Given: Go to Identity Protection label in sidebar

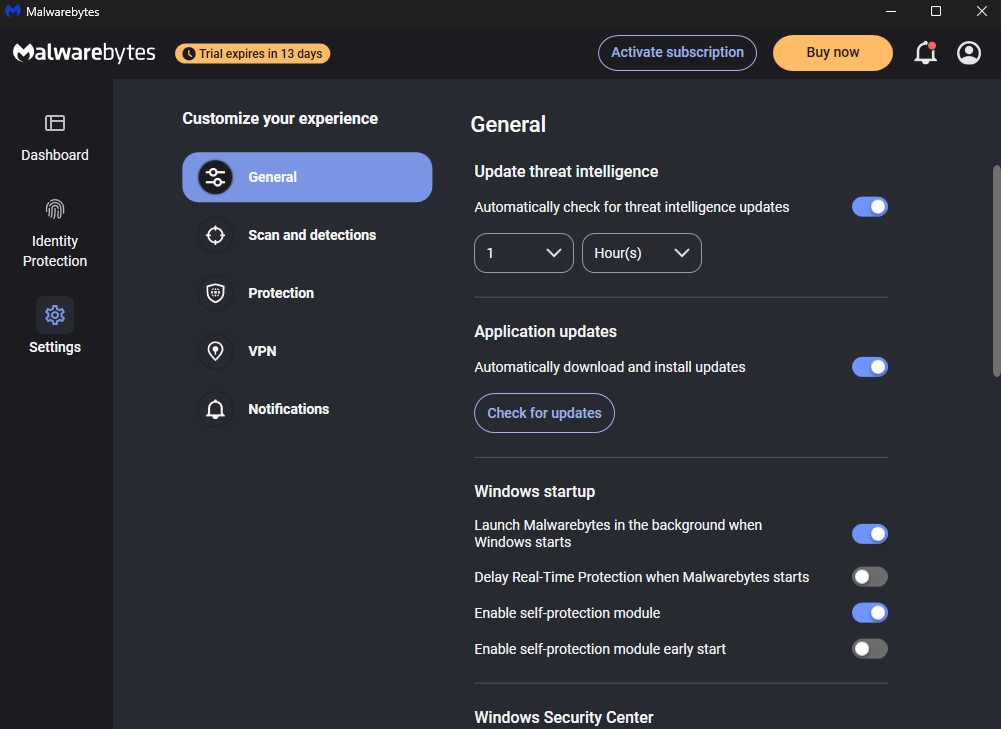Looking at the screenshot, I should click(55, 251).
